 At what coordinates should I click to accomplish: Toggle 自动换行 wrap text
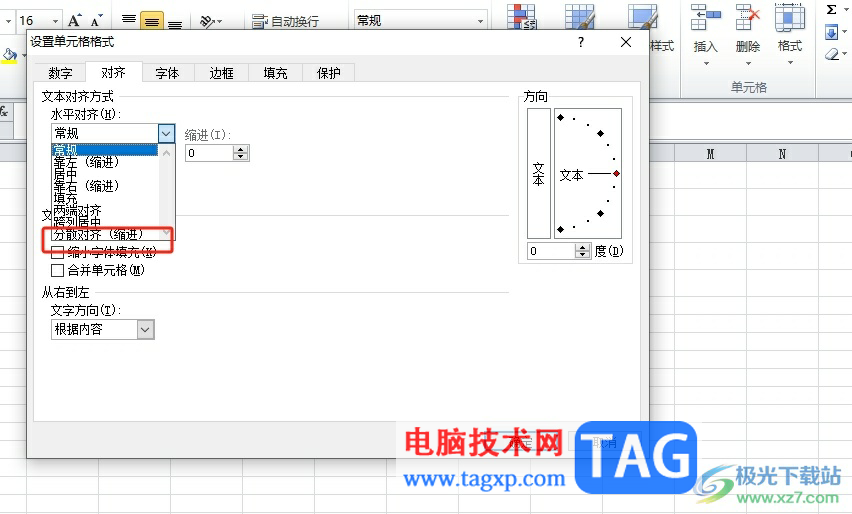(285, 21)
